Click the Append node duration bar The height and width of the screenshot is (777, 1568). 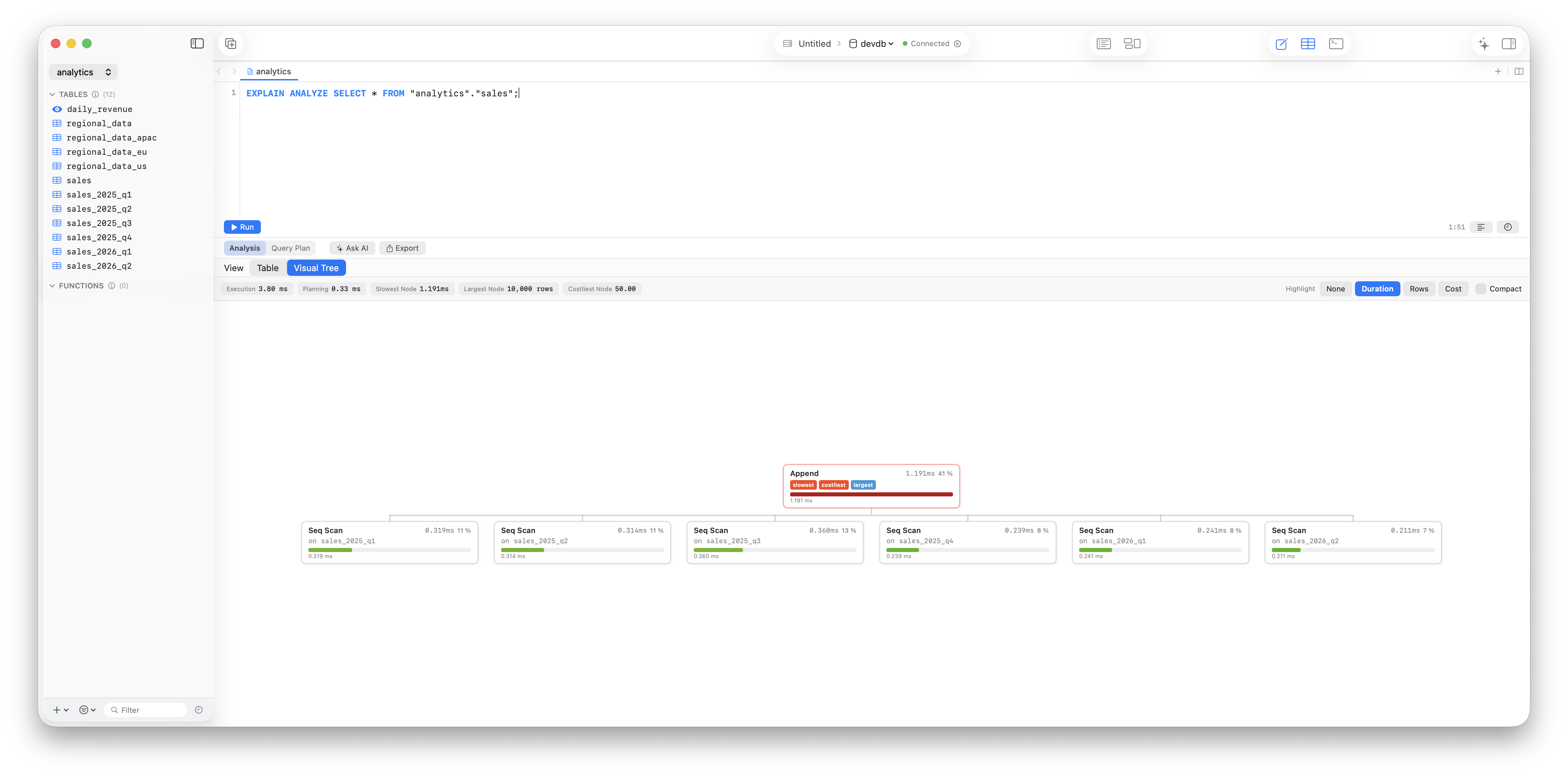(x=871, y=494)
